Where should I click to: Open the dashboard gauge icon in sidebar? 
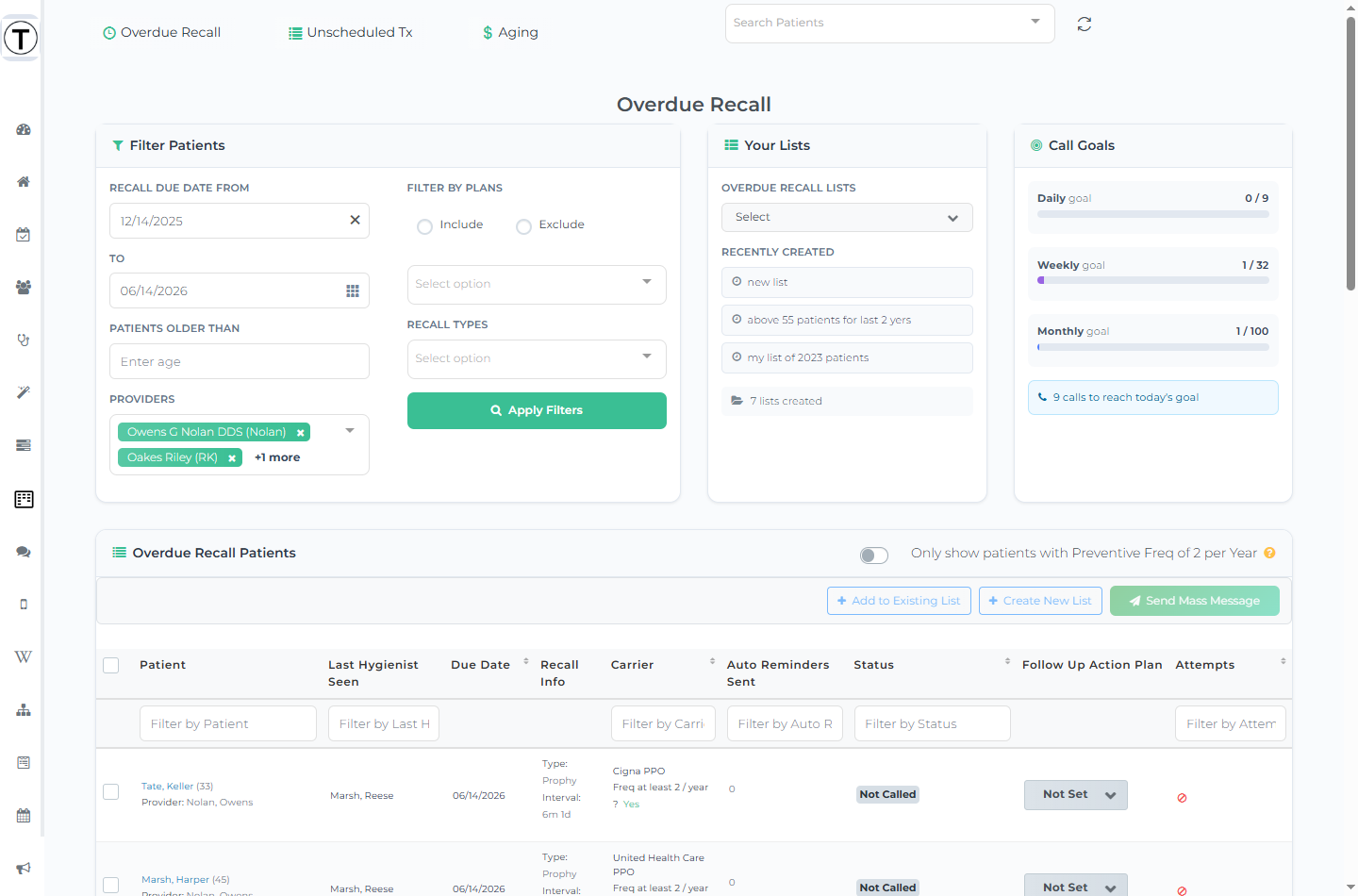coord(24,129)
